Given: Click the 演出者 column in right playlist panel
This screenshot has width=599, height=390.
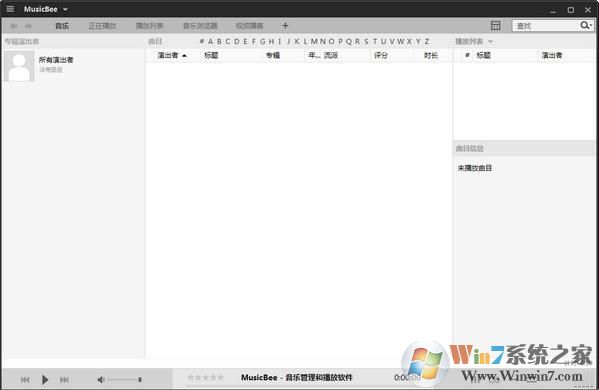Looking at the screenshot, I should point(552,55).
